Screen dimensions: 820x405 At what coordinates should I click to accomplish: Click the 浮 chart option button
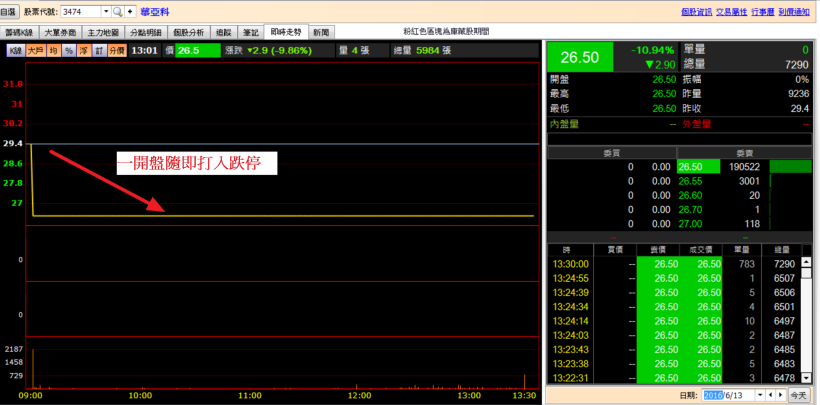[x=84, y=50]
